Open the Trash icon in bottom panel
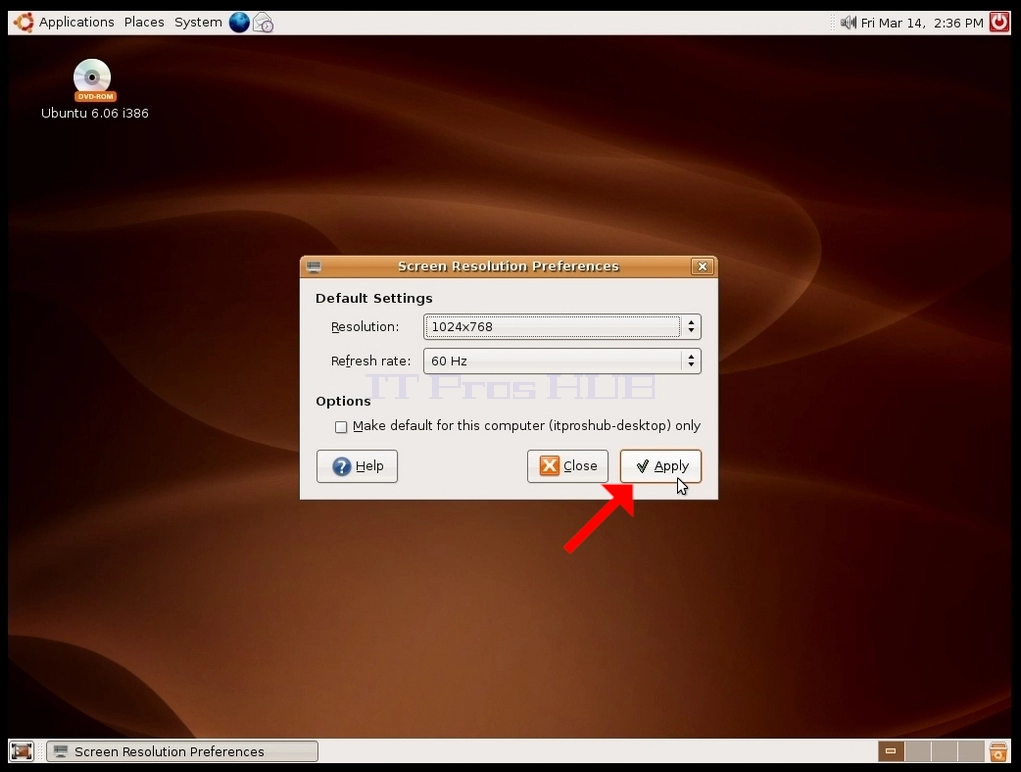This screenshot has width=1021, height=772. pos(998,751)
